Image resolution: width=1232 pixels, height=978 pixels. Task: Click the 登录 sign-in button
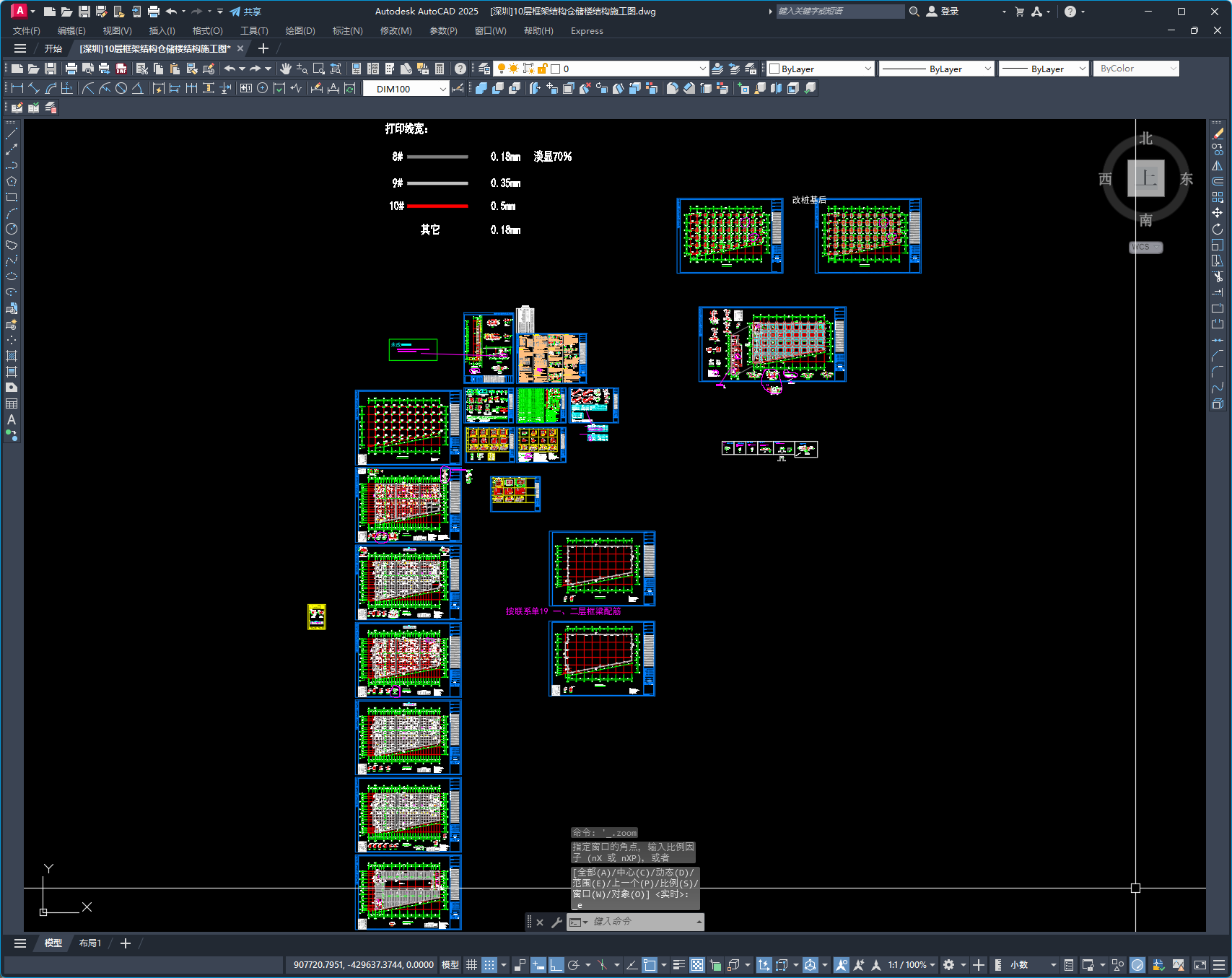(x=943, y=12)
